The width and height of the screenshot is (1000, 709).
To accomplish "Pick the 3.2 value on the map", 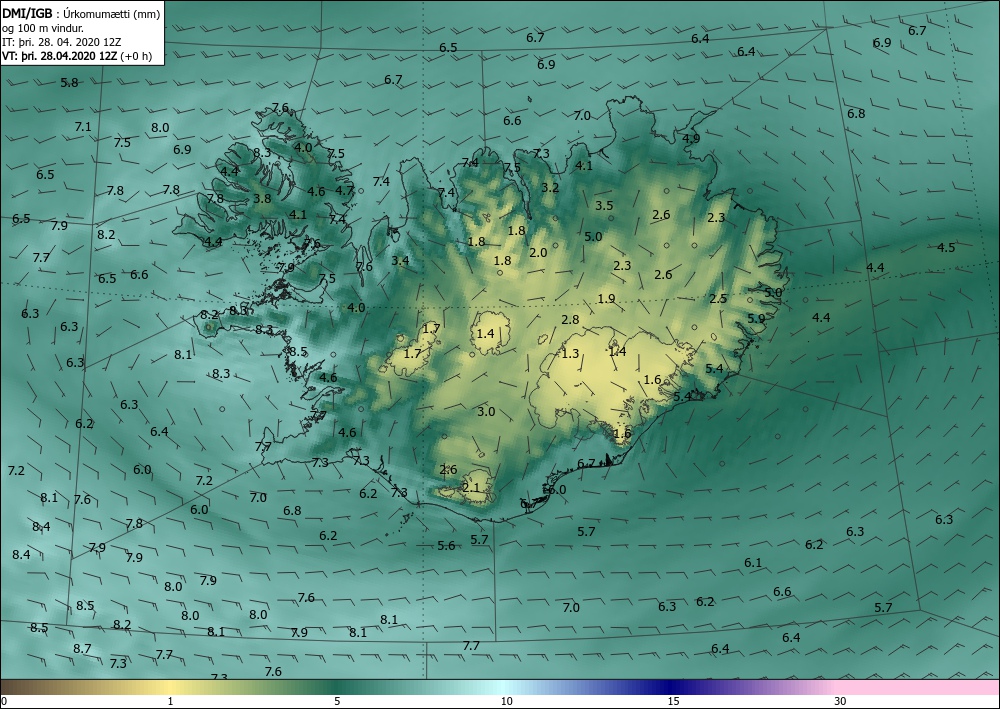I will pos(550,187).
